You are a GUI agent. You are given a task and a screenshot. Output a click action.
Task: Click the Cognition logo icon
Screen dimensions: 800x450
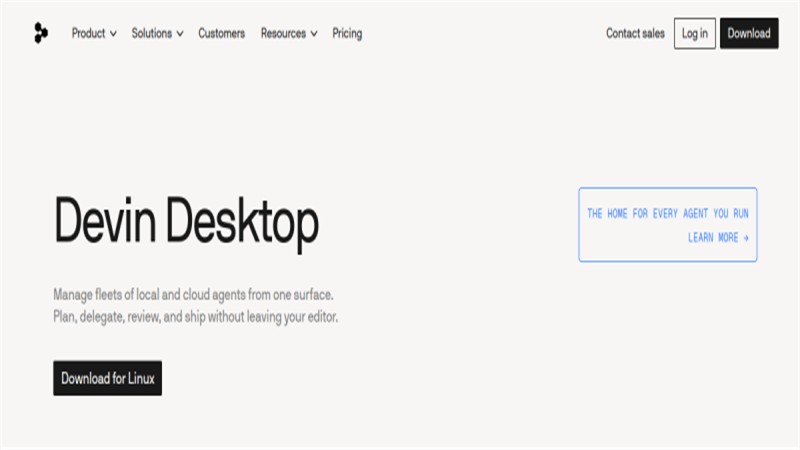[x=41, y=33]
